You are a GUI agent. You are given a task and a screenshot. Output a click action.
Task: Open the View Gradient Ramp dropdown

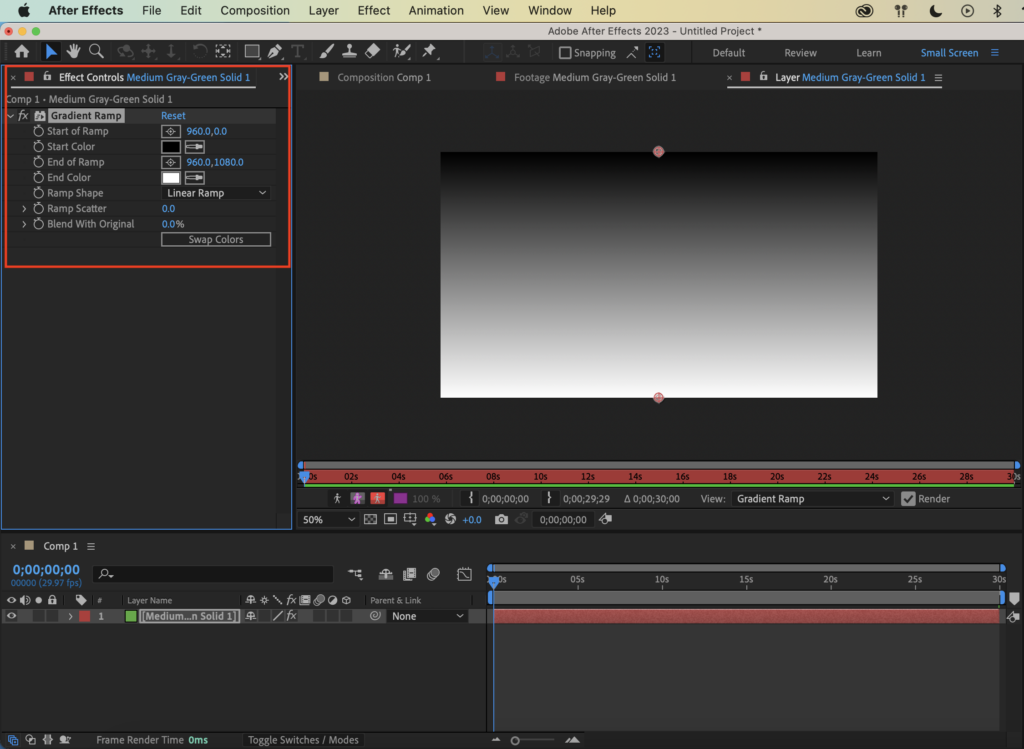click(812, 499)
